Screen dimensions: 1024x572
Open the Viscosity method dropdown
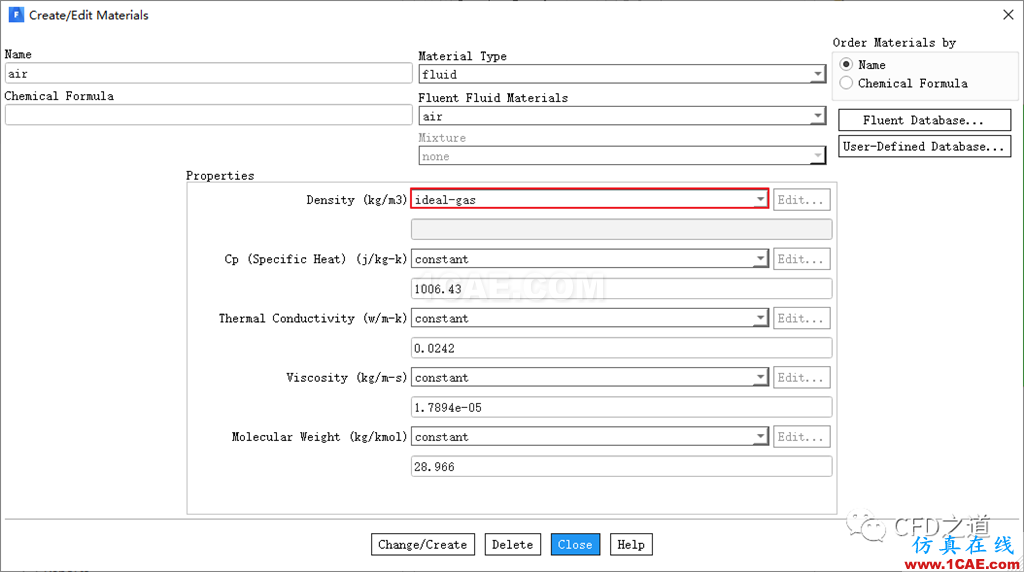(589, 377)
